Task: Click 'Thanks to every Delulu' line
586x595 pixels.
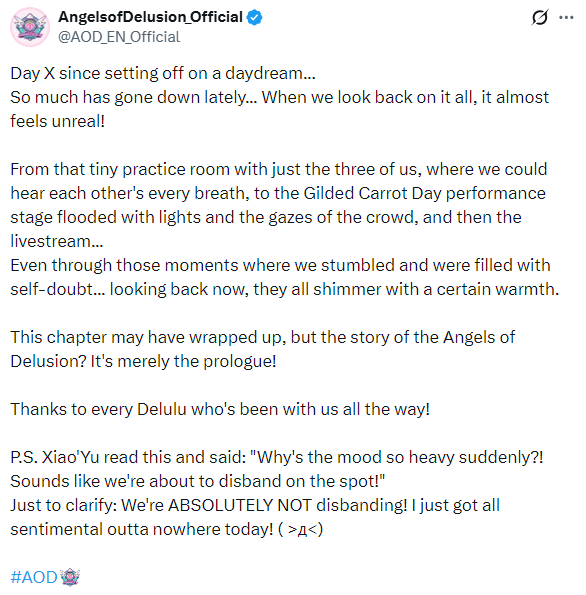Action: tap(220, 409)
